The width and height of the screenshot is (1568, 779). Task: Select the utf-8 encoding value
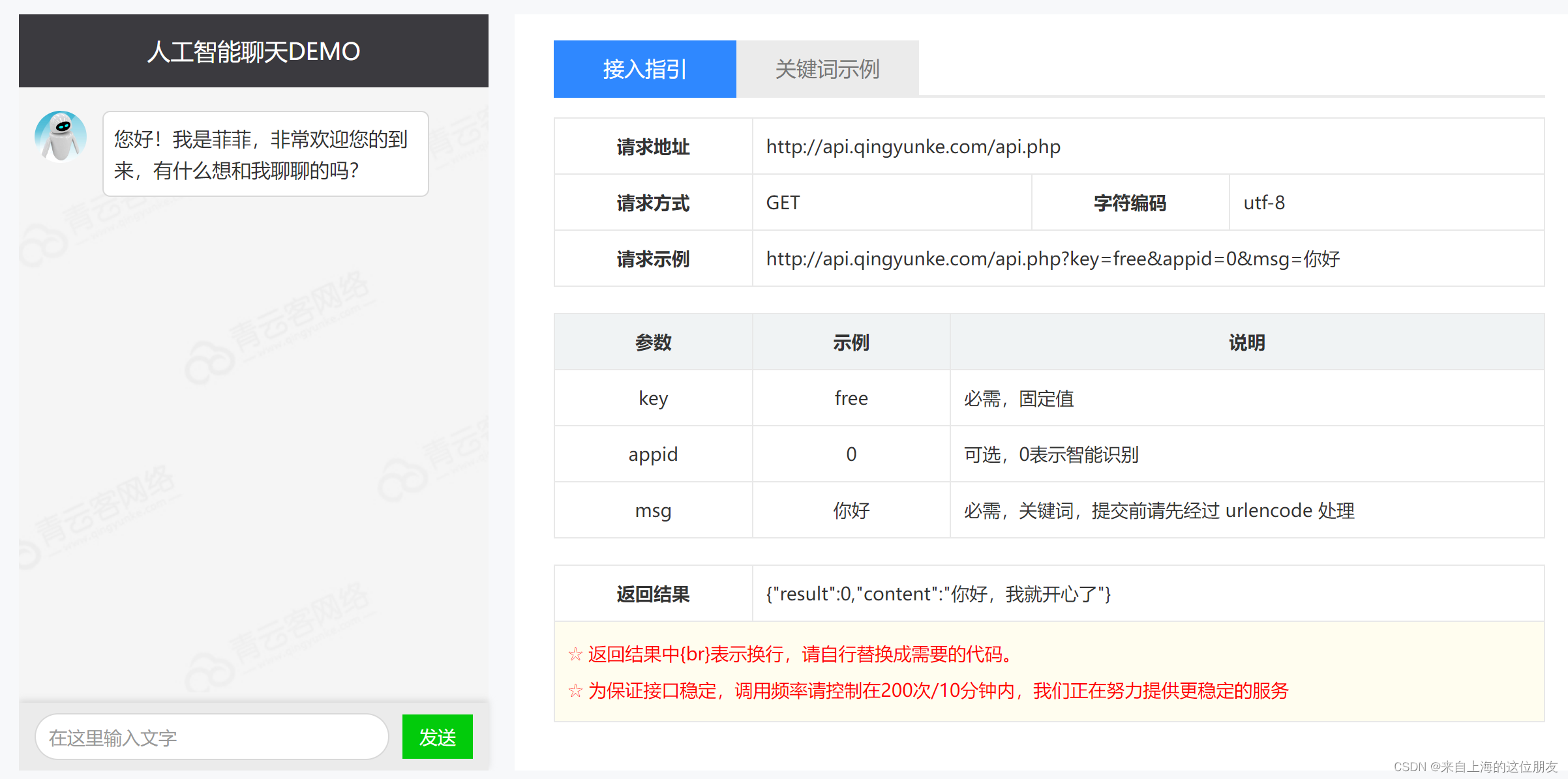point(1263,203)
